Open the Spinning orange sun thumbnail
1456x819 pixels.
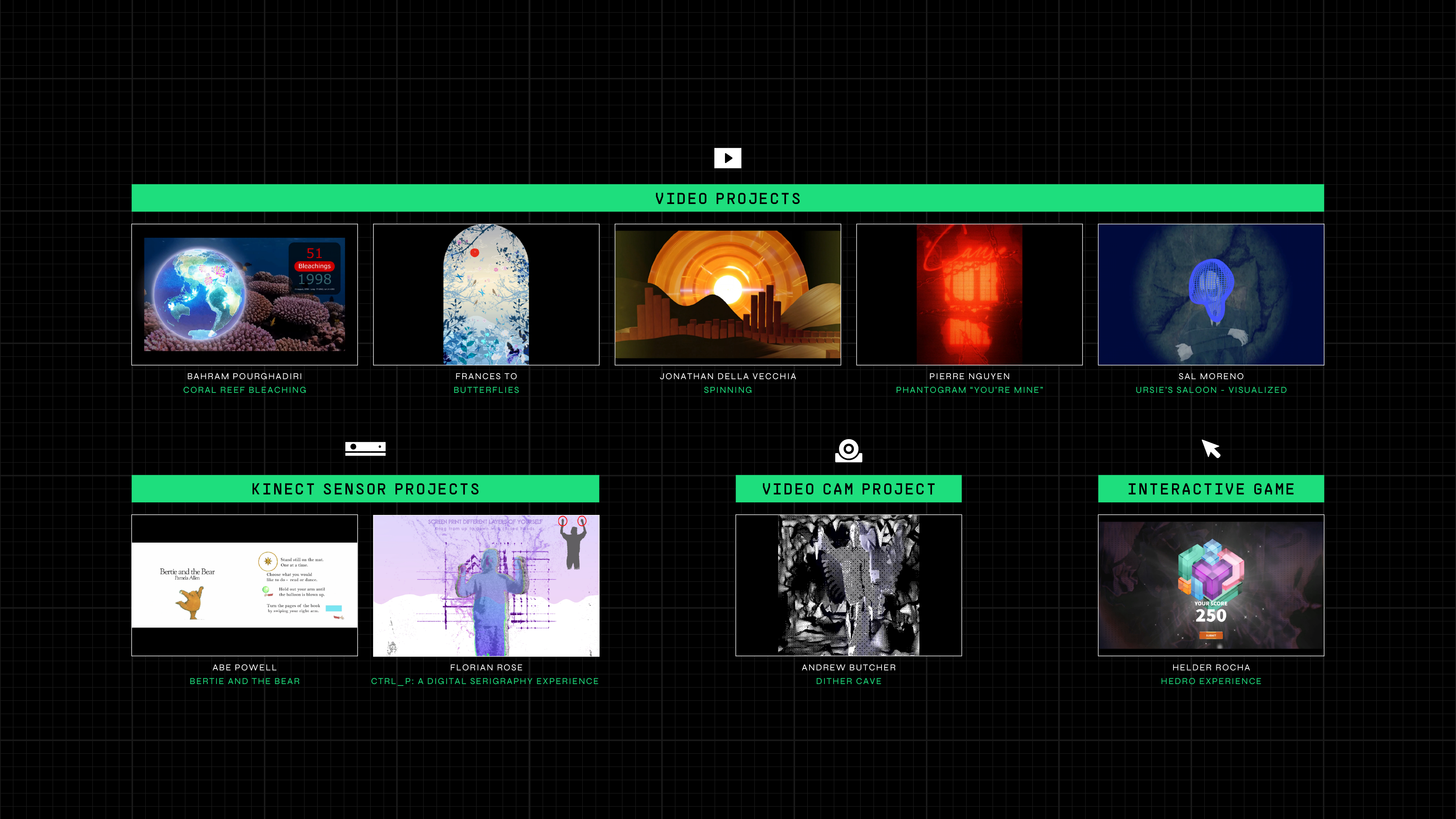coord(728,295)
